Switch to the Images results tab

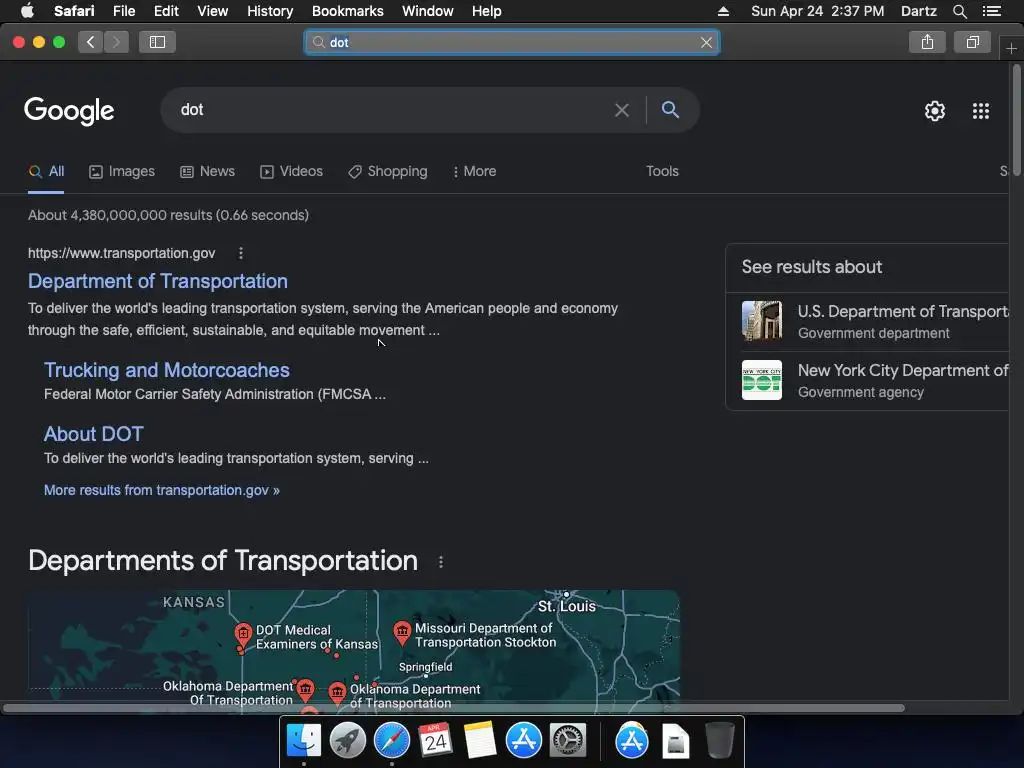(122, 171)
